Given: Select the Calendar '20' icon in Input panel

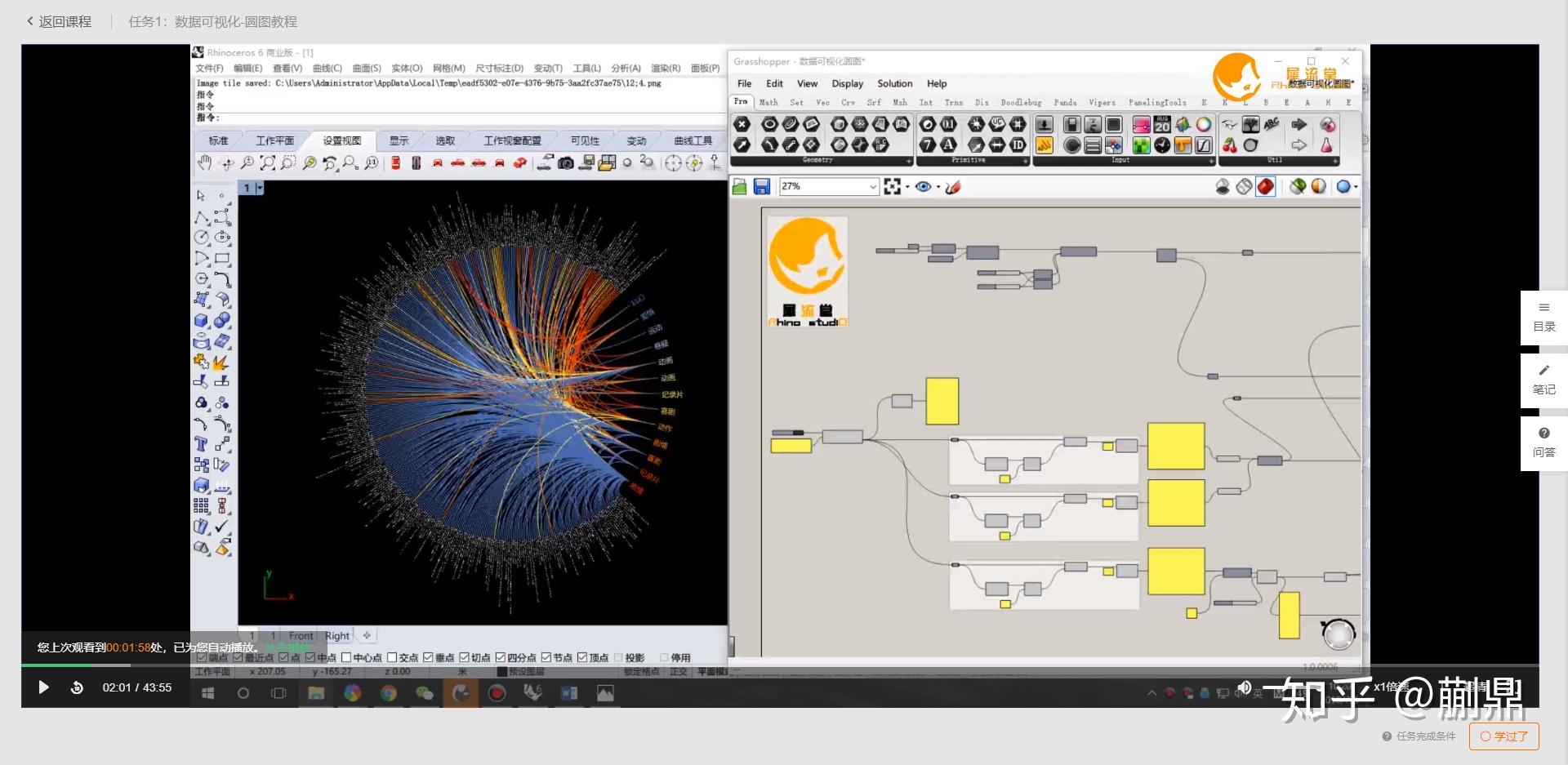Looking at the screenshot, I should (x=1162, y=124).
